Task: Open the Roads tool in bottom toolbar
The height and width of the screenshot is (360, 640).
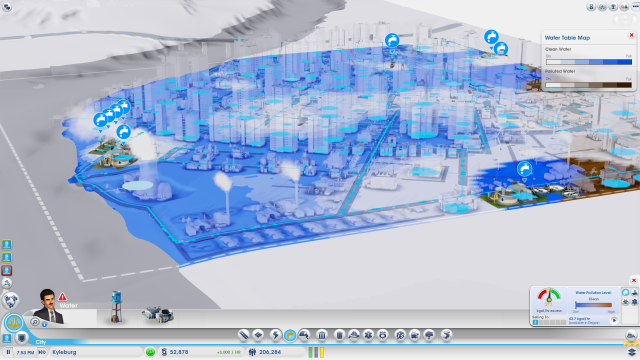Action: [244, 335]
